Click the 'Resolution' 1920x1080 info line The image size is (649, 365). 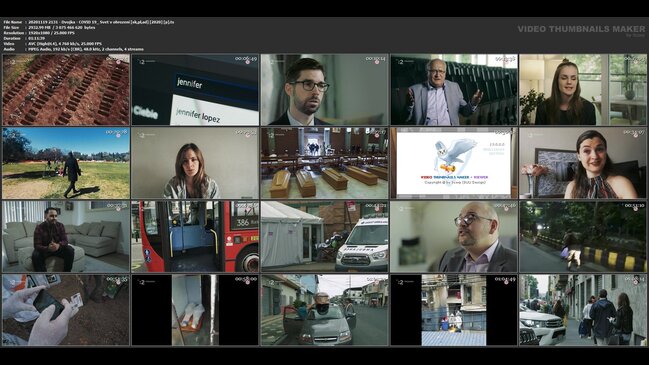[39, 33]
